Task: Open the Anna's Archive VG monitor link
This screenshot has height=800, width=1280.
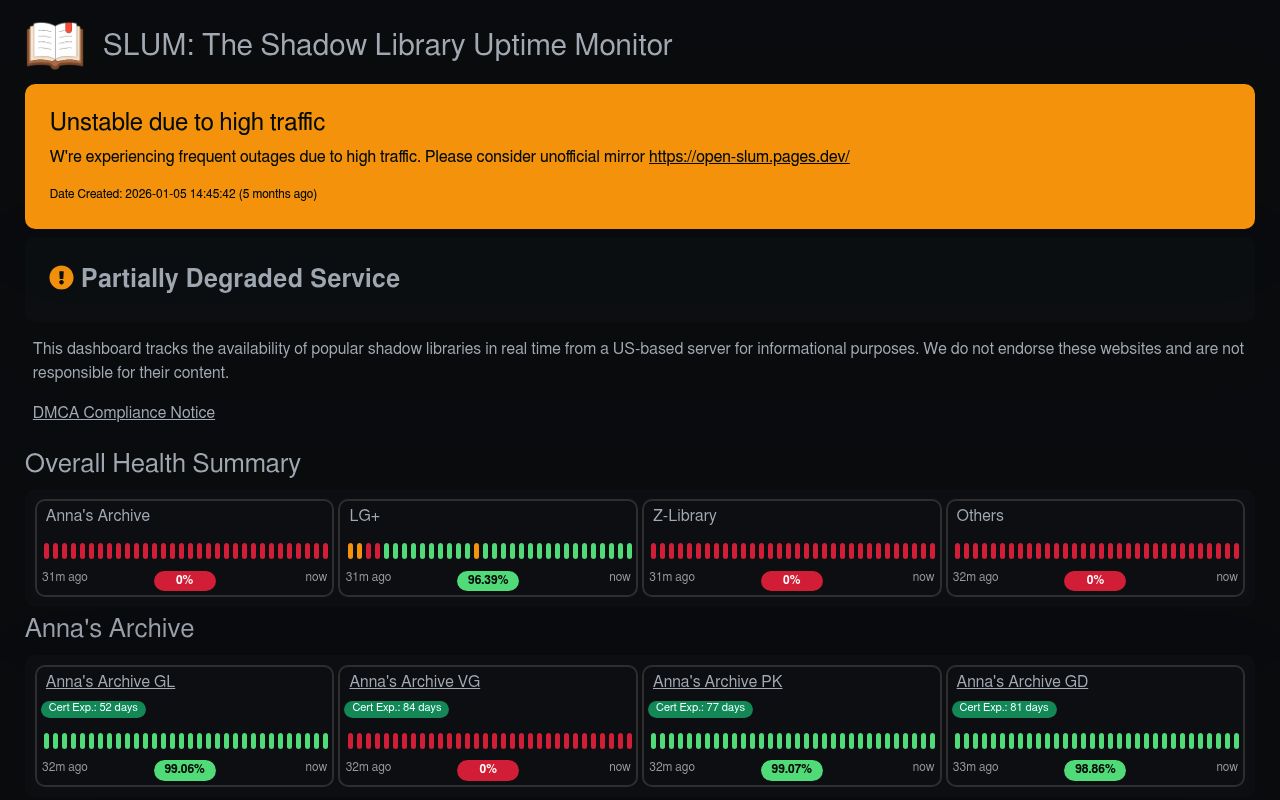Action: click(x=415, y=681)
